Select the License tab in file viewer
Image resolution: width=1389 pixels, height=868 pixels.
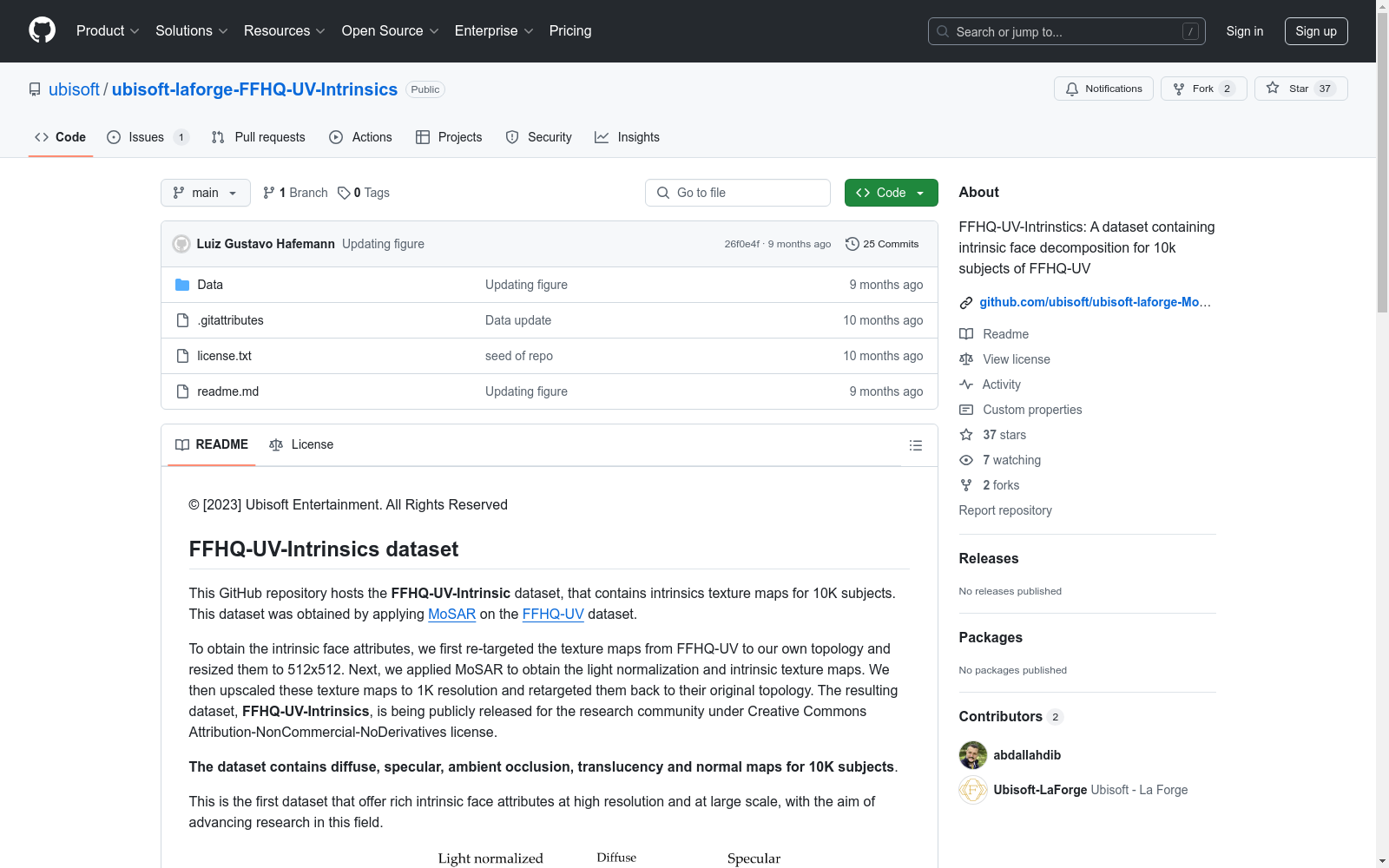tap(301, 444)
